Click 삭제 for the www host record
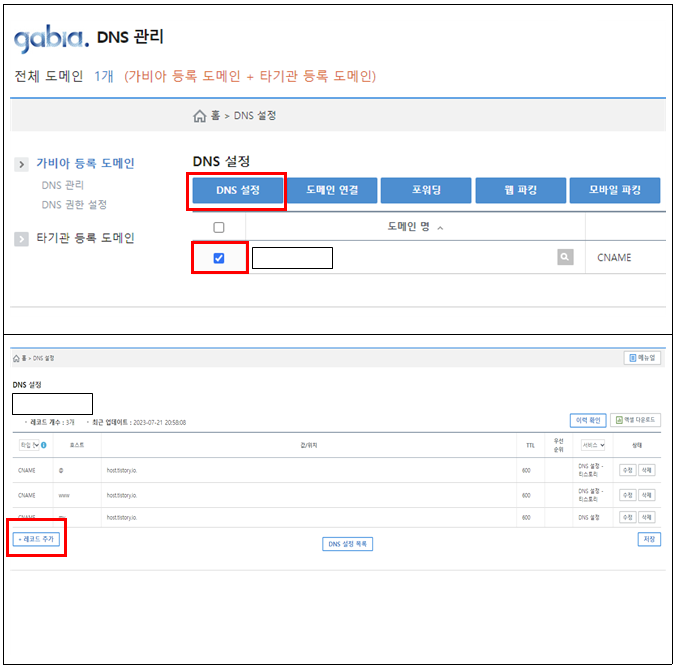 pyautogui.click(x=646, y=495)
